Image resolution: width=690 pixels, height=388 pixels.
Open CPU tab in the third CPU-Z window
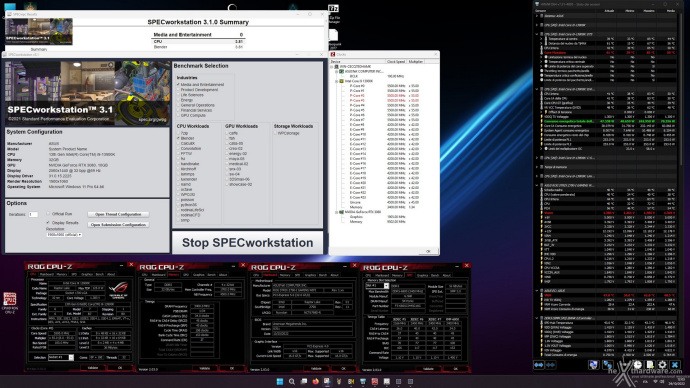click(257, 275)
